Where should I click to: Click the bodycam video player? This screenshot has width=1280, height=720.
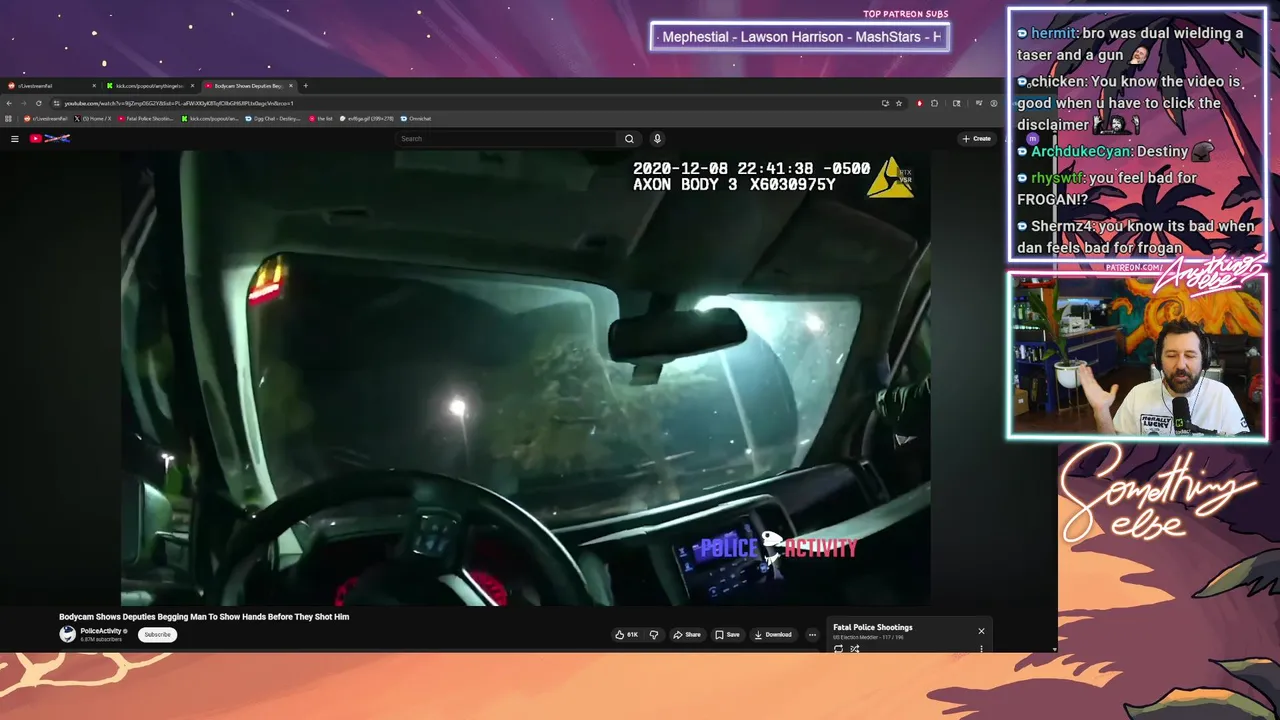coord(526,378)
